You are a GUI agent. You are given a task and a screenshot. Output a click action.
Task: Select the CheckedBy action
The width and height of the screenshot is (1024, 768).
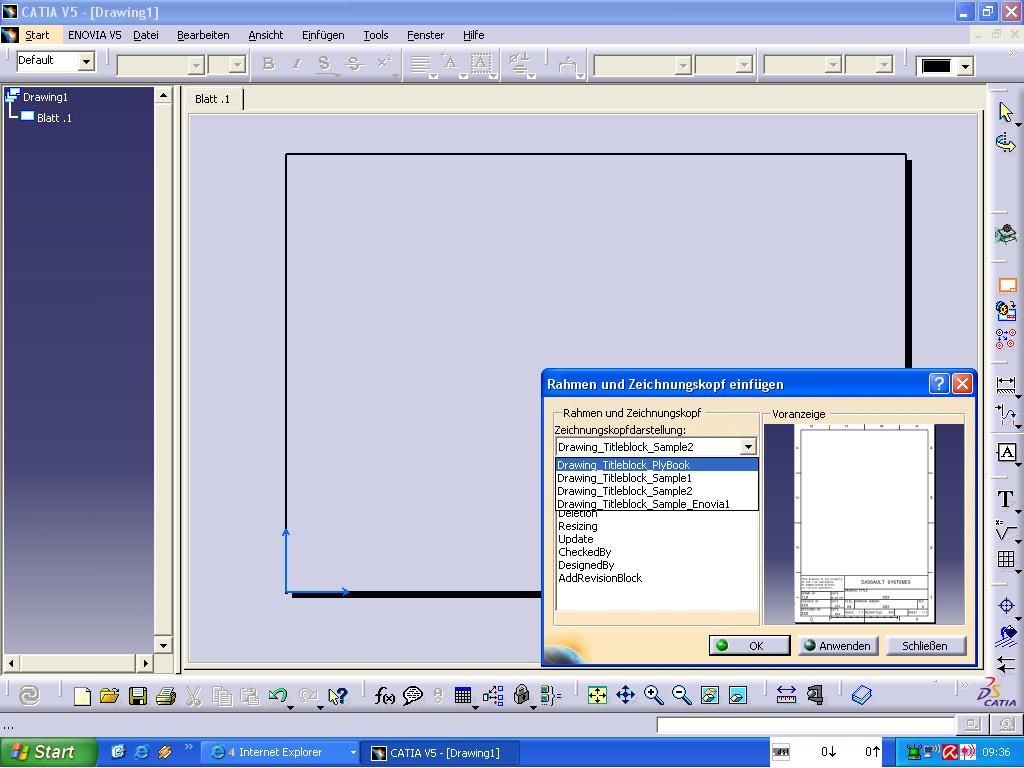tap(584, 552)
